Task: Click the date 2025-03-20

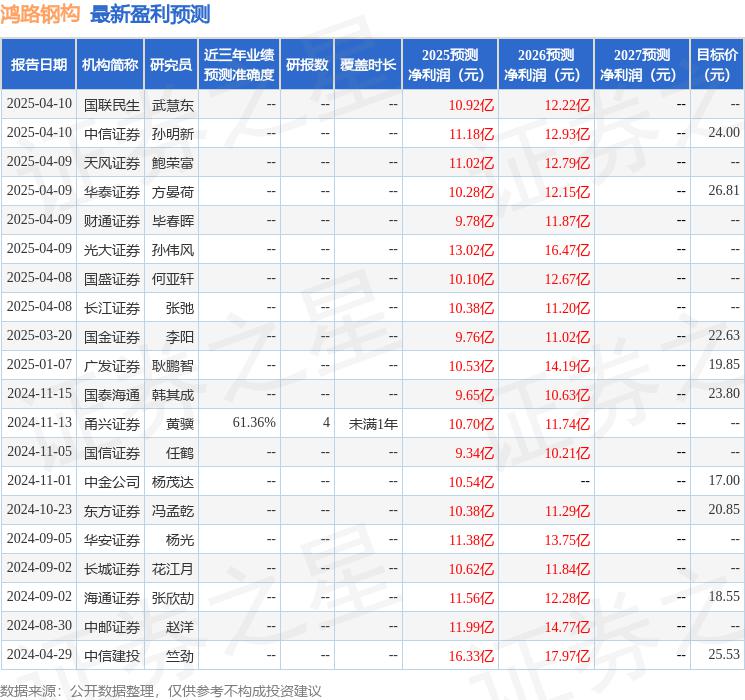Action: (39, 336)
